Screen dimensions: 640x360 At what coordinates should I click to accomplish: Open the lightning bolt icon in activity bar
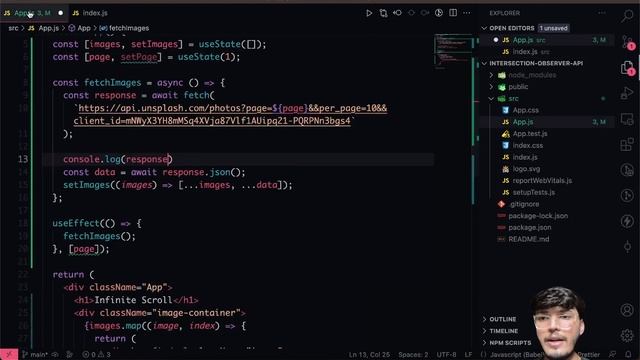pyautogui.click(x=627, y=221)
